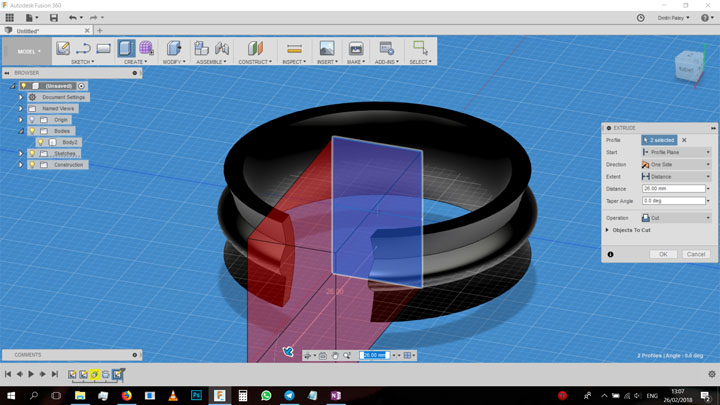
Task: Select the Offset Plane construct tool
Action: tap(255, 48)
